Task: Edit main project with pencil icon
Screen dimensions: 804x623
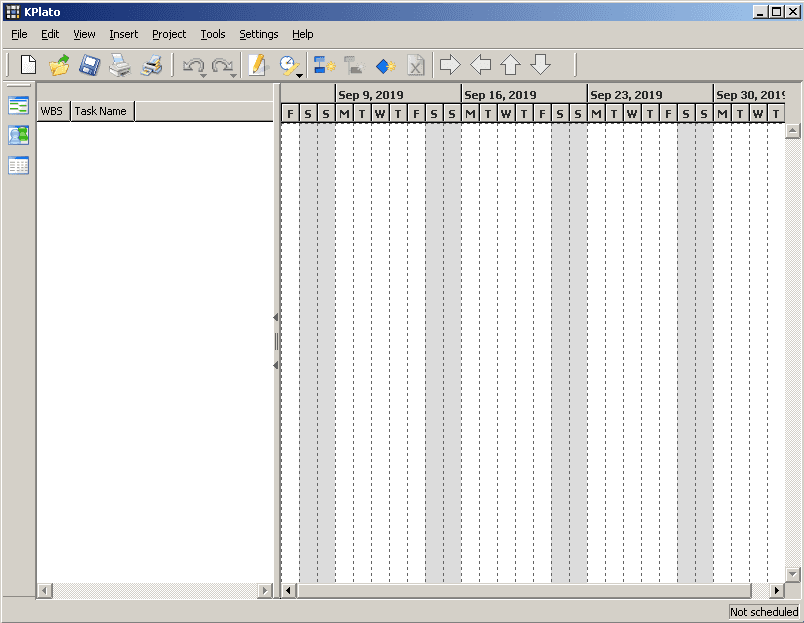Action: coord(258,65)
